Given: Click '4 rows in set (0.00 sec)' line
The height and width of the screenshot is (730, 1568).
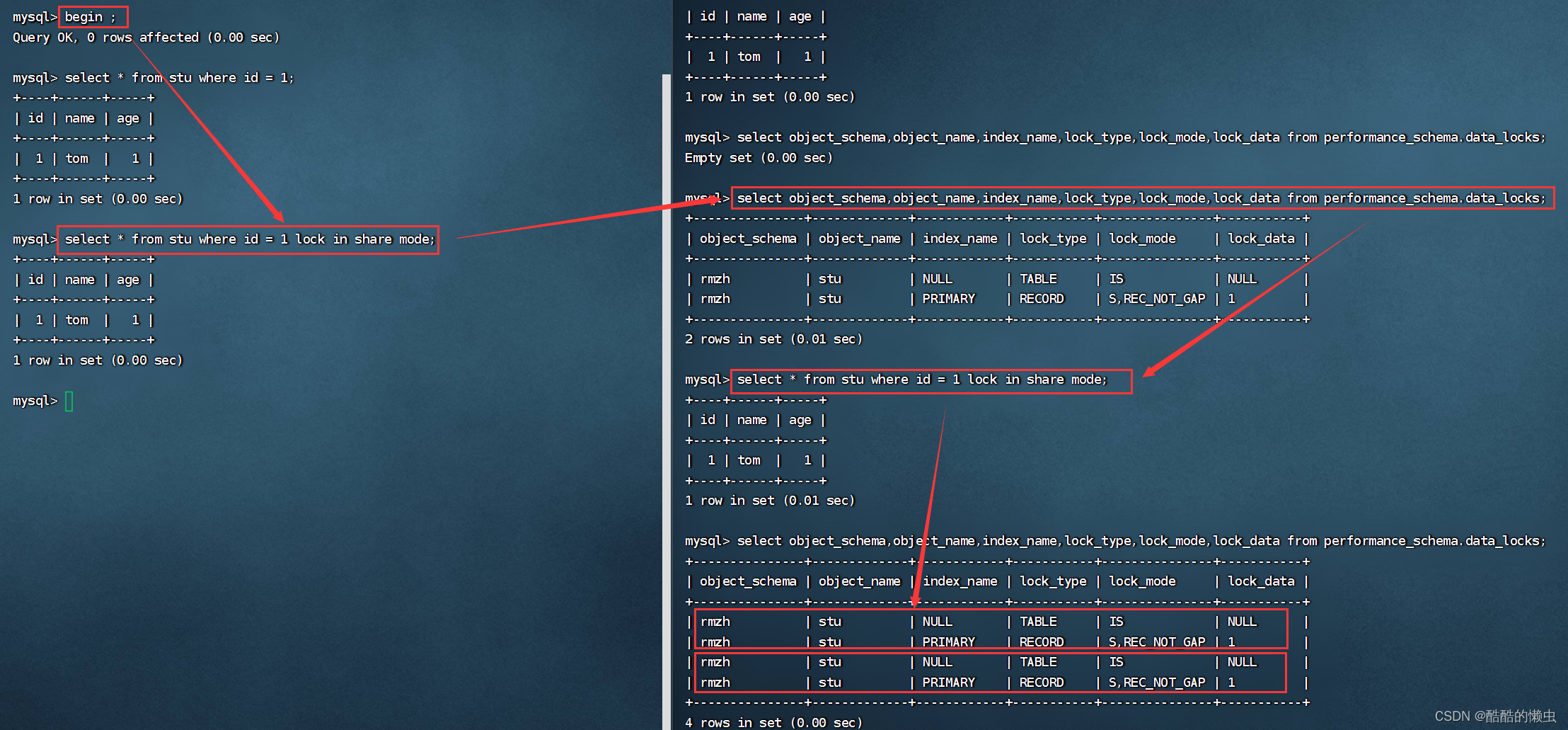Looking at the screenshot, I should (x=773, y=722).
